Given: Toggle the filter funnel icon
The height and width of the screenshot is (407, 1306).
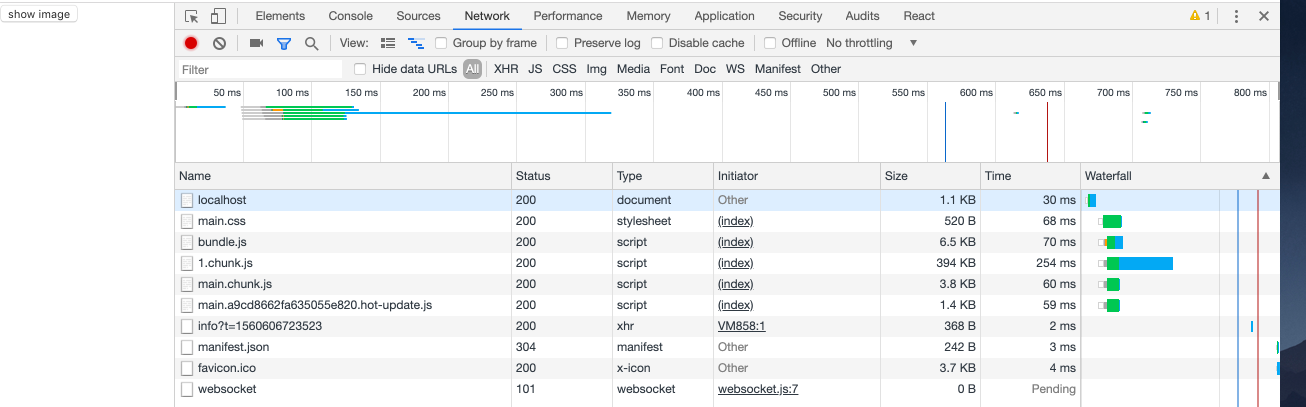Looking at the screenshot, I should (x=284, y=43).
